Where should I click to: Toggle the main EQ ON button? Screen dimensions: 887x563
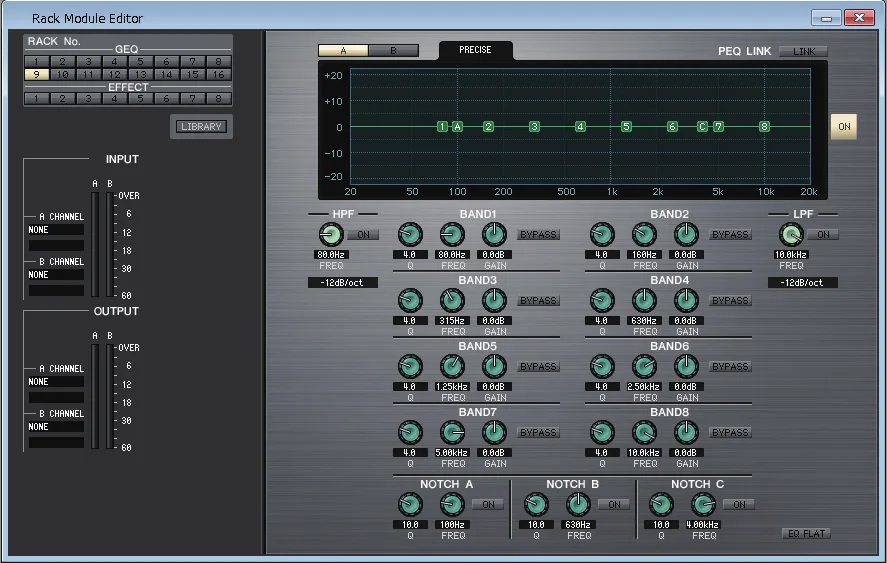click(844, 127)
